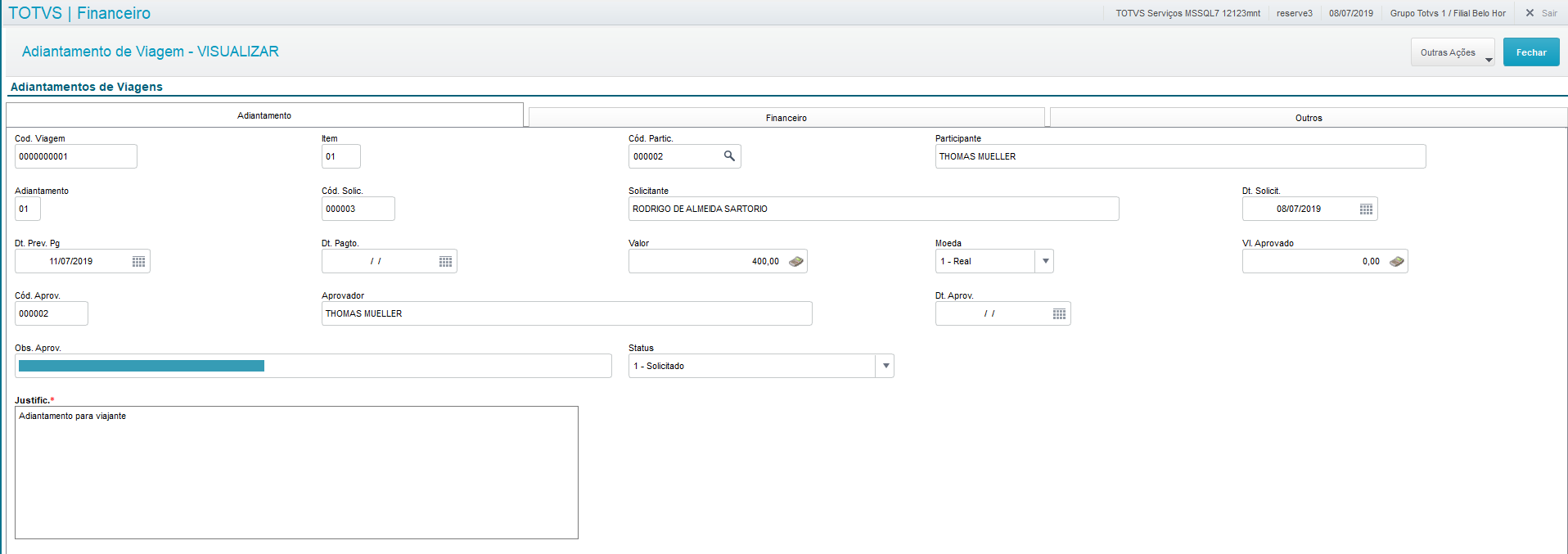Viewport: 1568px width, 554px height.
Task: Open the Dt. Pagto. calendar icon
Action: [x=445, y=262]
